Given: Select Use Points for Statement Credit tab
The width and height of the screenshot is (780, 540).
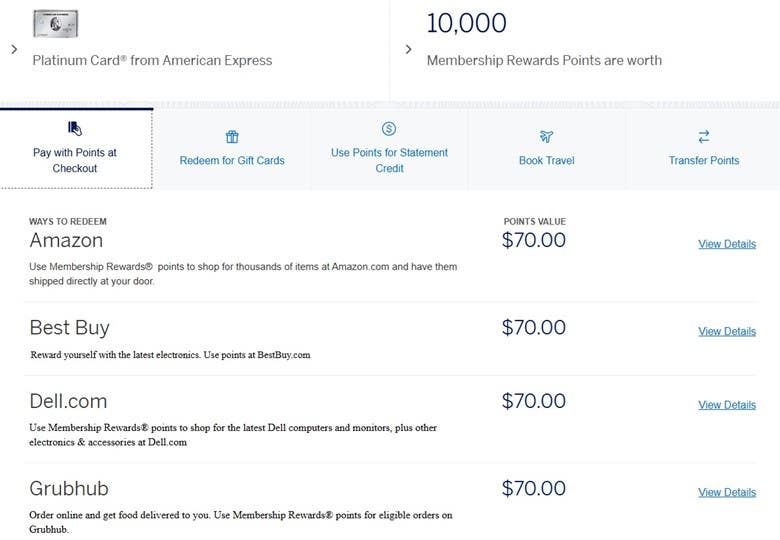Looking at the screenshot, I should click(x=389, y=160).
